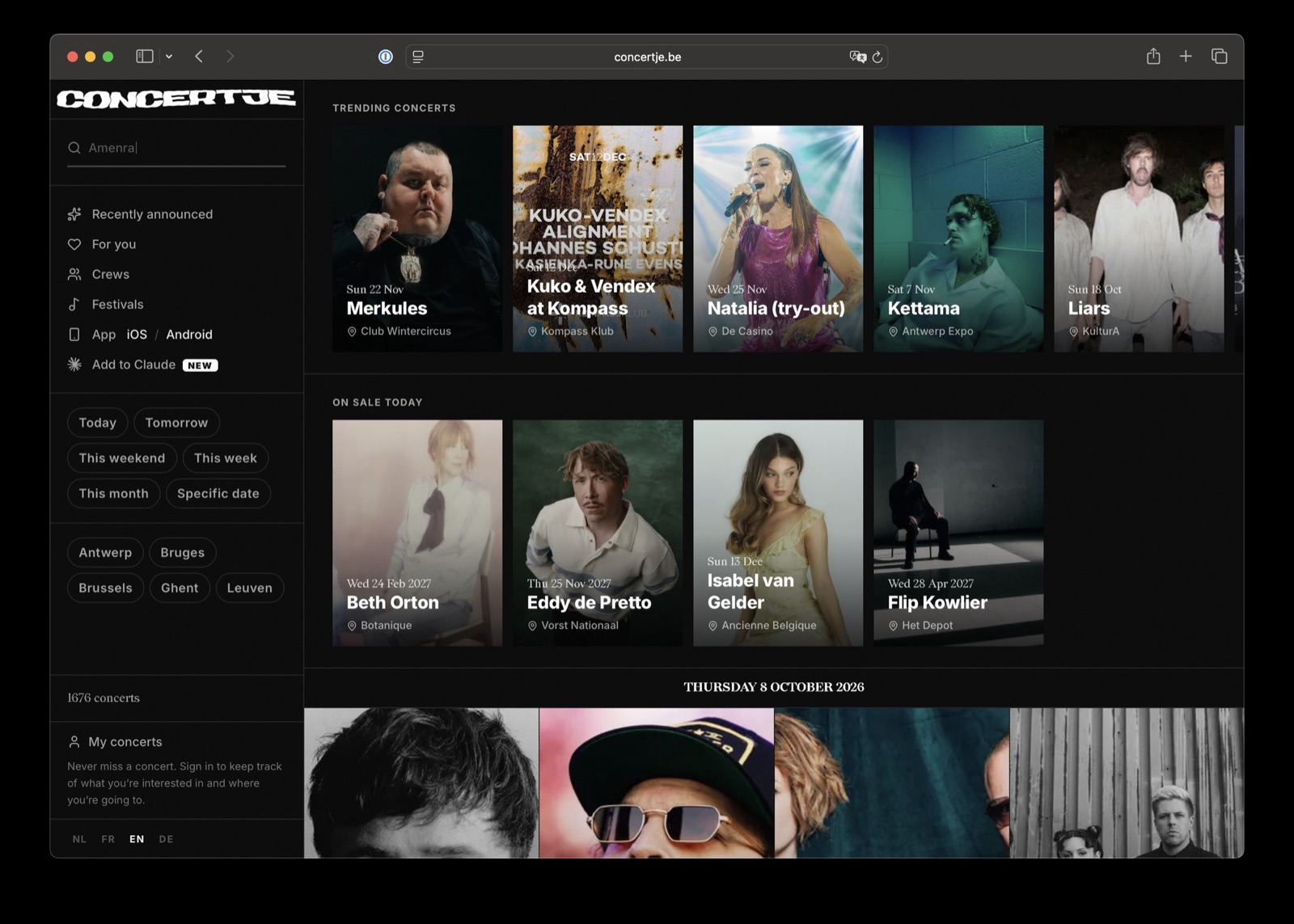Focus the Amenra search field
Viewport: 1294px width, 924px height.
point(176,148)
